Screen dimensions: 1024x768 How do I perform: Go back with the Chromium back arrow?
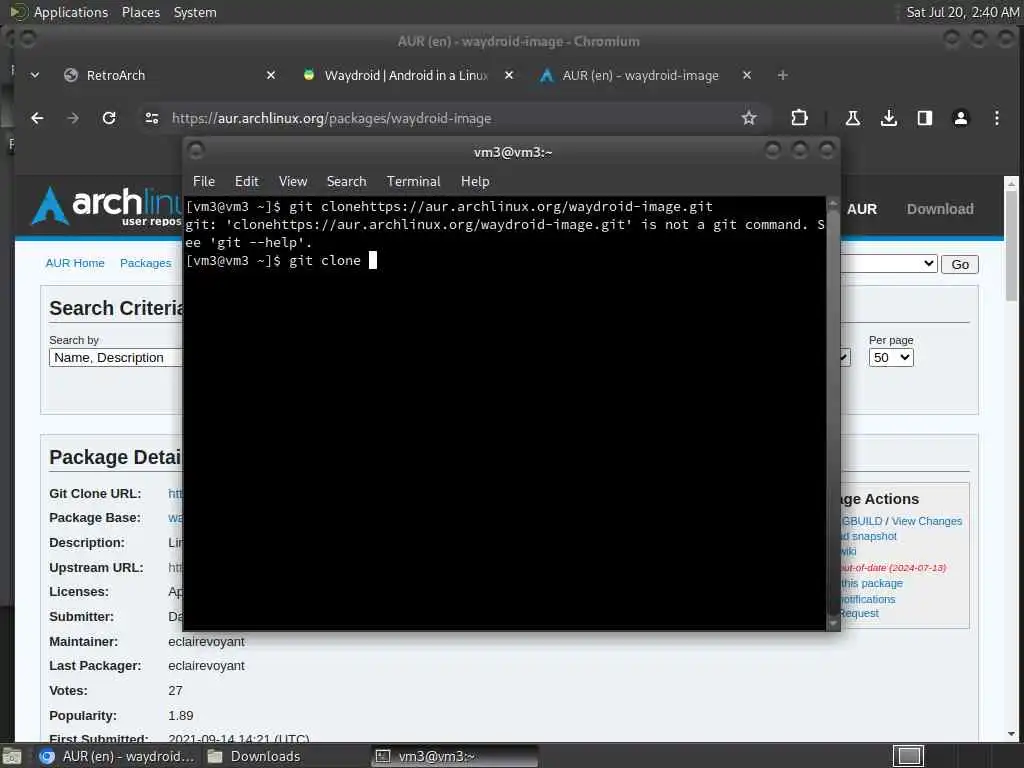point(37,118)
